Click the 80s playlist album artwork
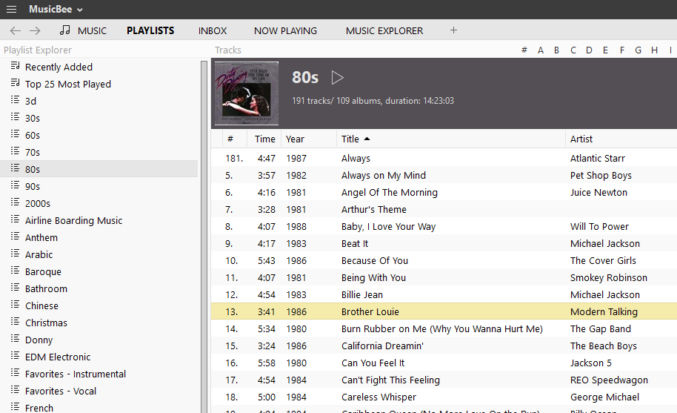The height and width of the screenshot is (413, 677). [x=247, y=93]
